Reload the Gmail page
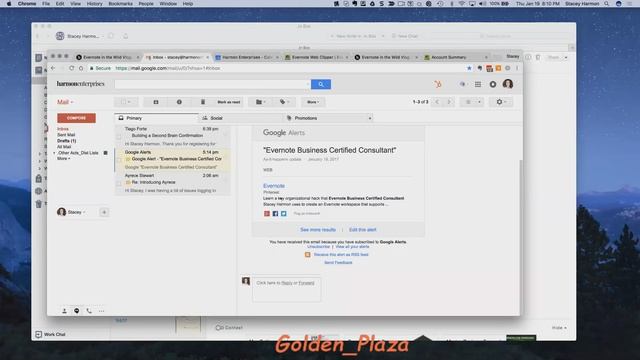The width and height of the screenshot is (640, 360). 71,68
